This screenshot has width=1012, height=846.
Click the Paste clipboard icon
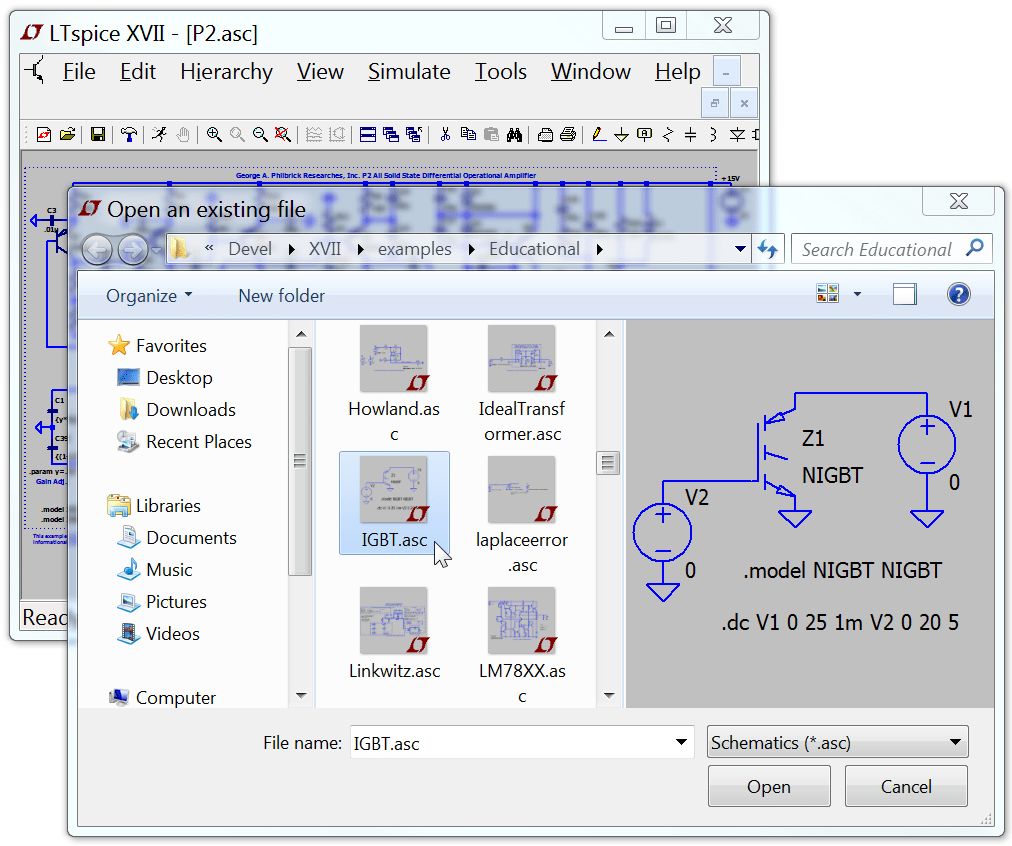point(491,134)
